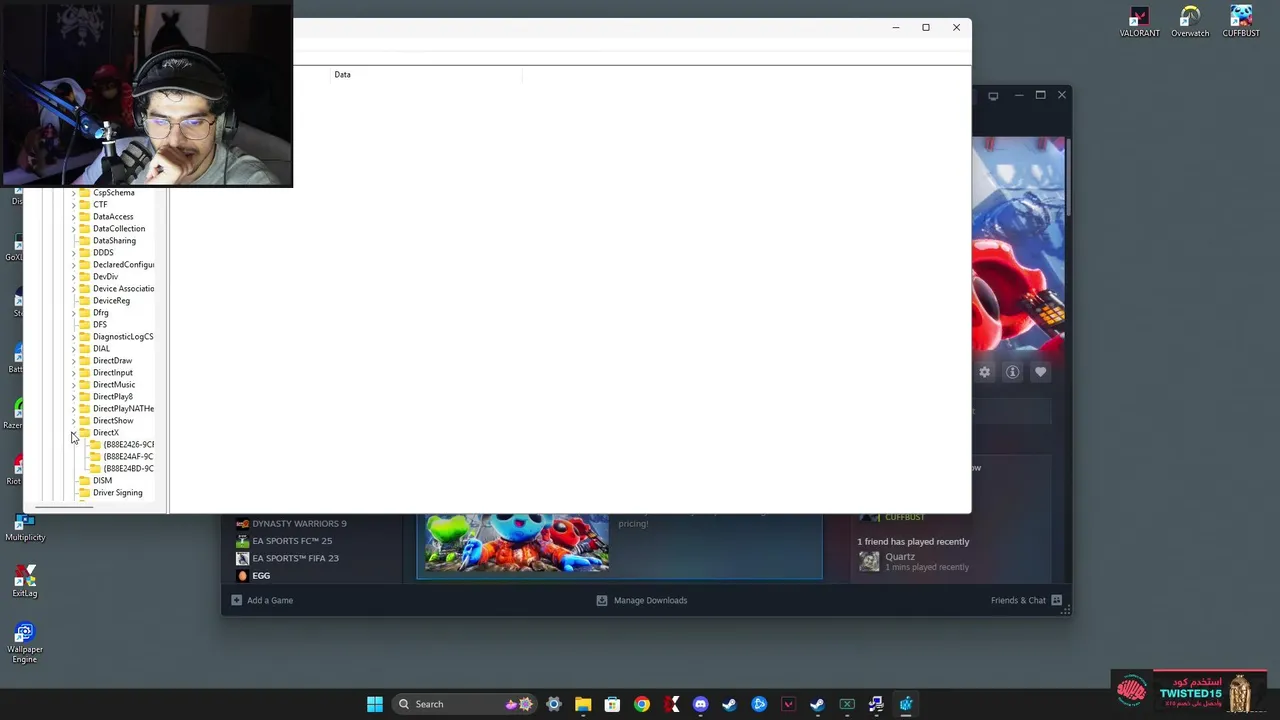Click Steam favorite heart icon
This screenshot has width=1280, height=720.
click(x=1041, y=372)
